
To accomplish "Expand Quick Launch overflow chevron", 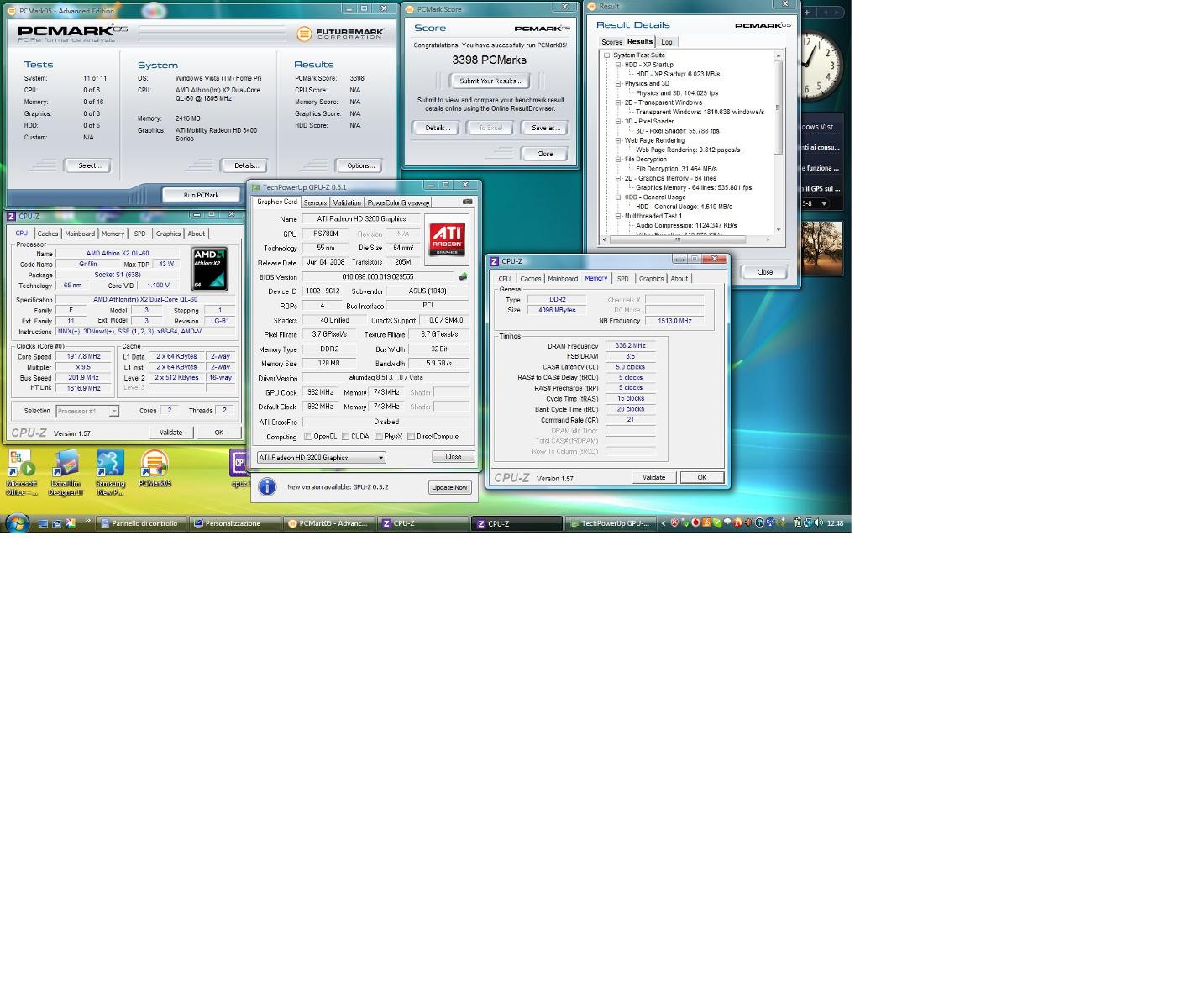I will pyautogui.click(x=87, y=522).
